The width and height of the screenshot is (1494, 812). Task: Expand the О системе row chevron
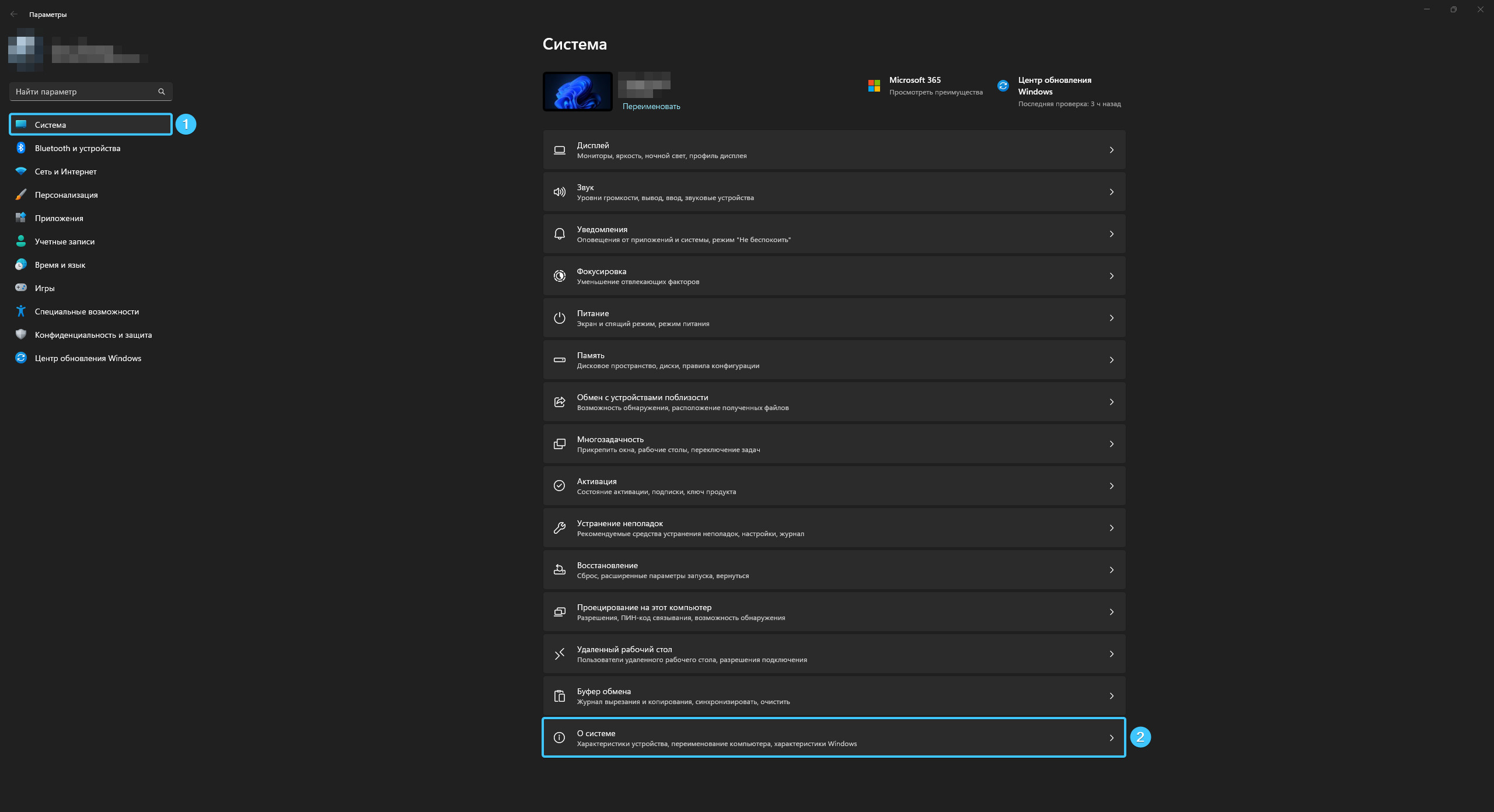1112,738
